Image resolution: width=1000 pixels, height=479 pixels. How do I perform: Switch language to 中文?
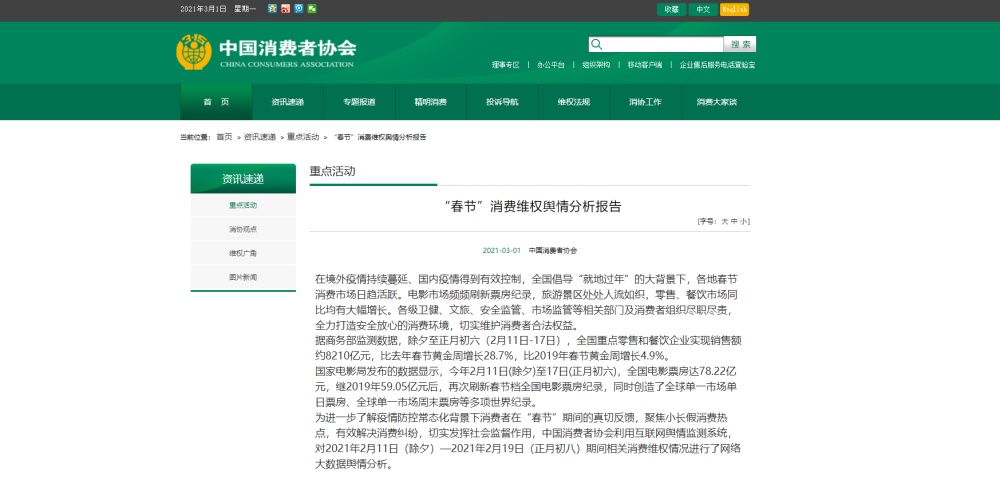click(x=703, y=9)
